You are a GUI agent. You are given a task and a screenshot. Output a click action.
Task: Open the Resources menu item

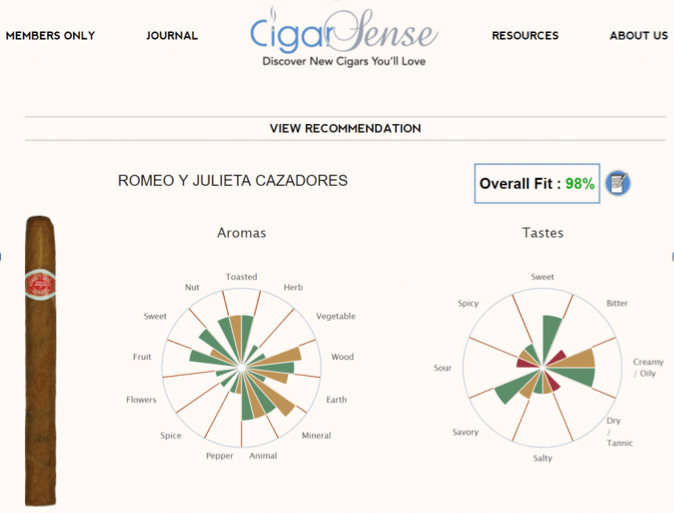point(525,36)
